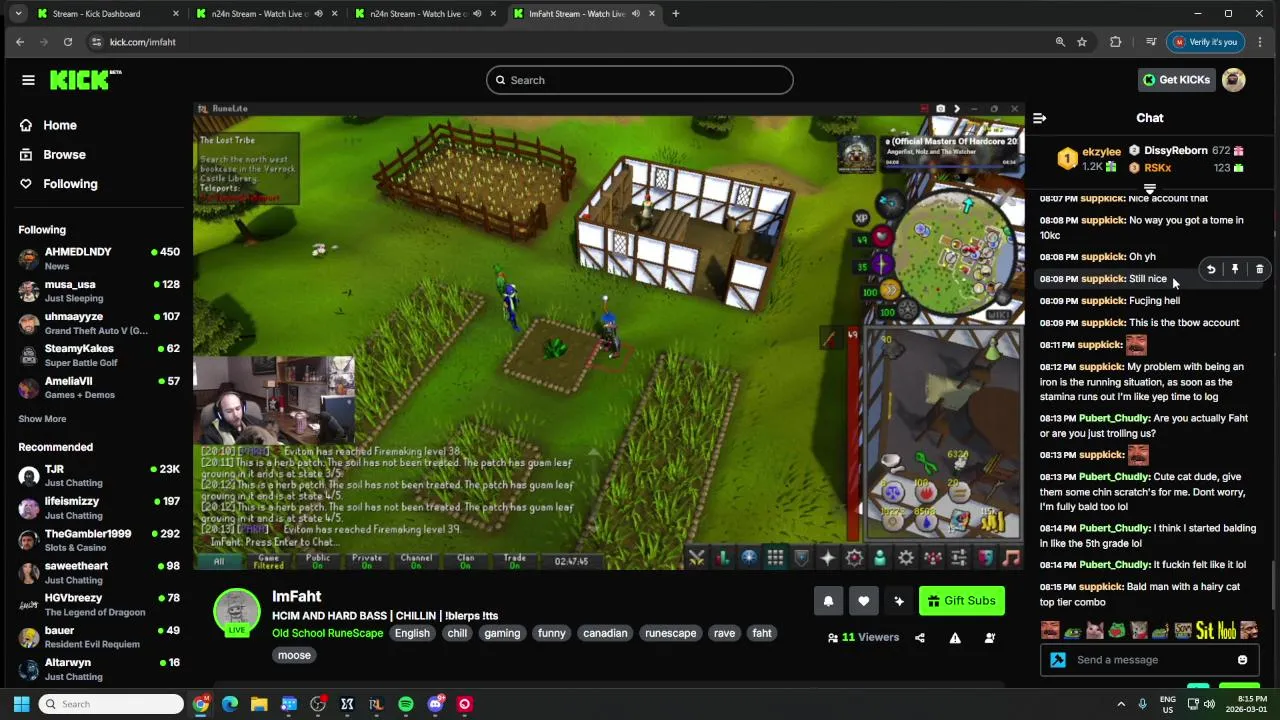Bookmark this page with the star icon
The width and height of the screenshot is (1280, 720).
pyautogui.click(x=1082, y=42)
